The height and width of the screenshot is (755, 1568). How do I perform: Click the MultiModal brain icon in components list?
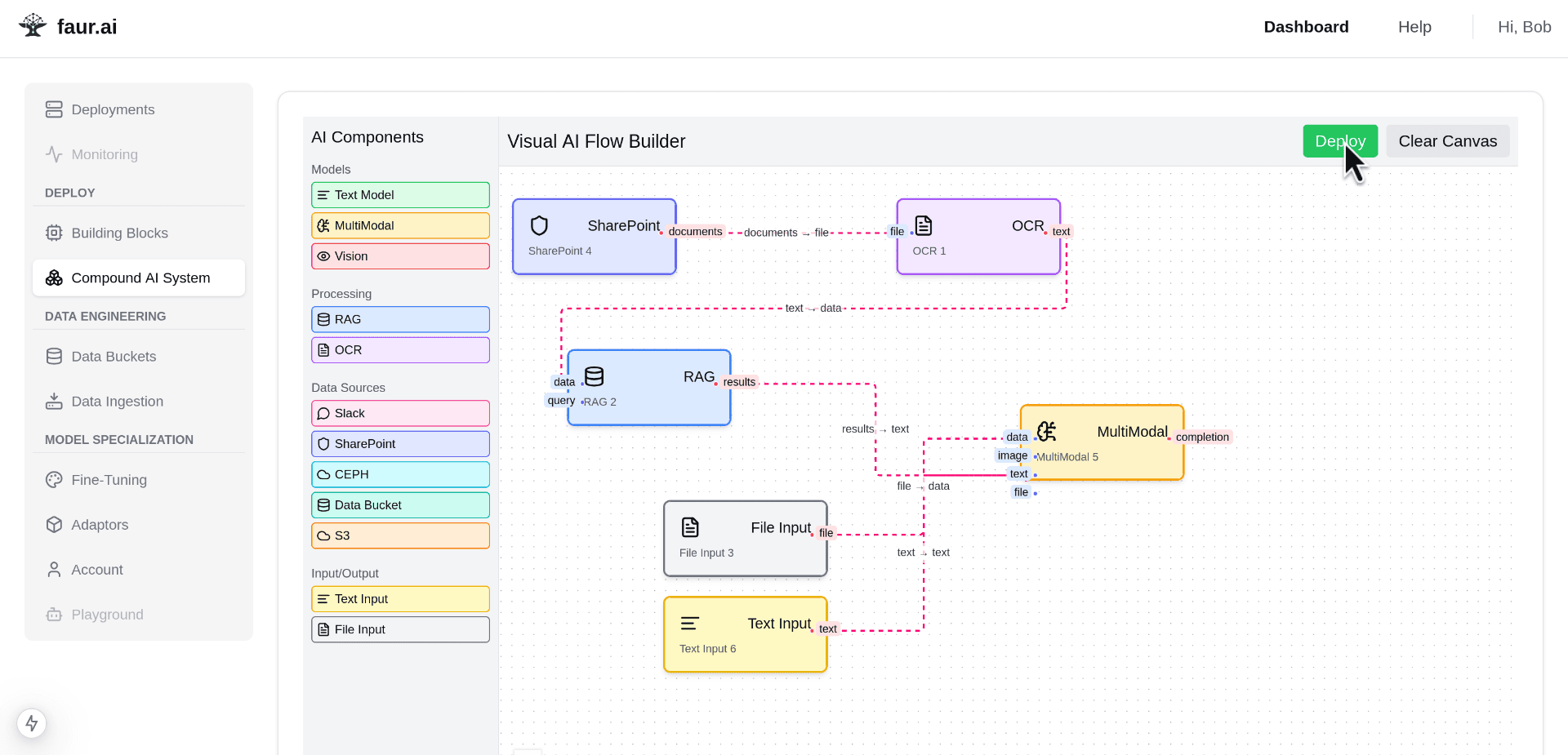[x=323, y=225]
